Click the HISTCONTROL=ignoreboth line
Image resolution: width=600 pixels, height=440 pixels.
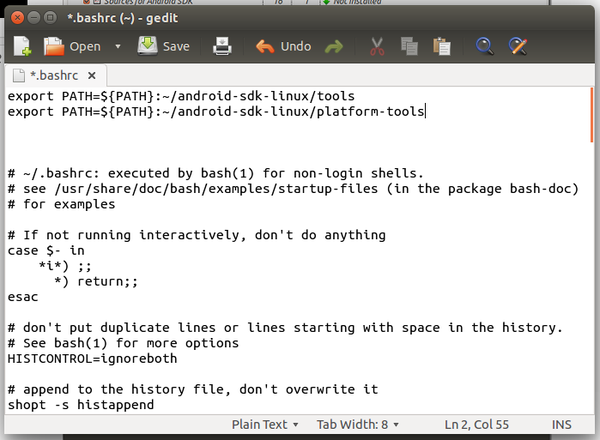pyautogui.click(x=92, y=359)
